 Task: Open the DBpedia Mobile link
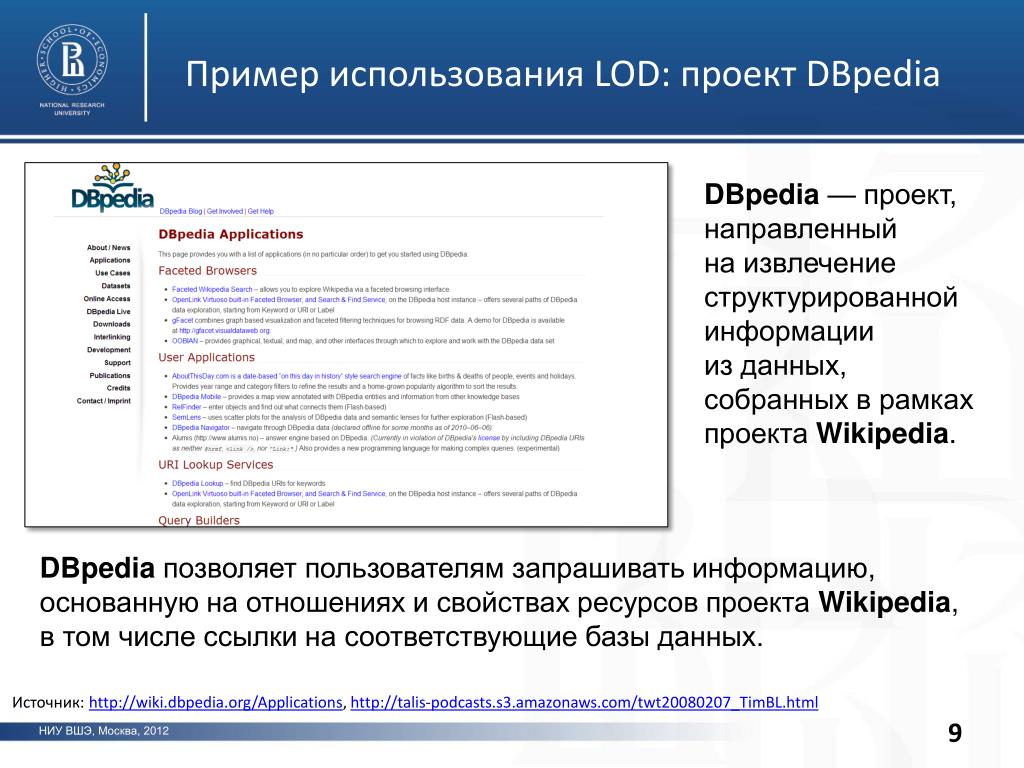pyautogui.click(x=197, y=396)
